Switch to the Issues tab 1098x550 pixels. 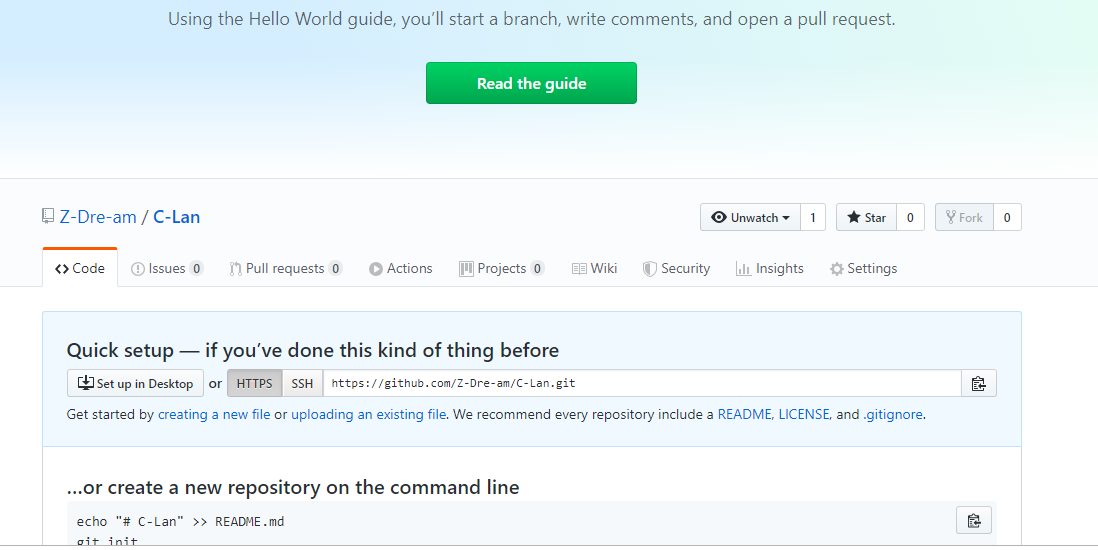click(x=167, y=268)
